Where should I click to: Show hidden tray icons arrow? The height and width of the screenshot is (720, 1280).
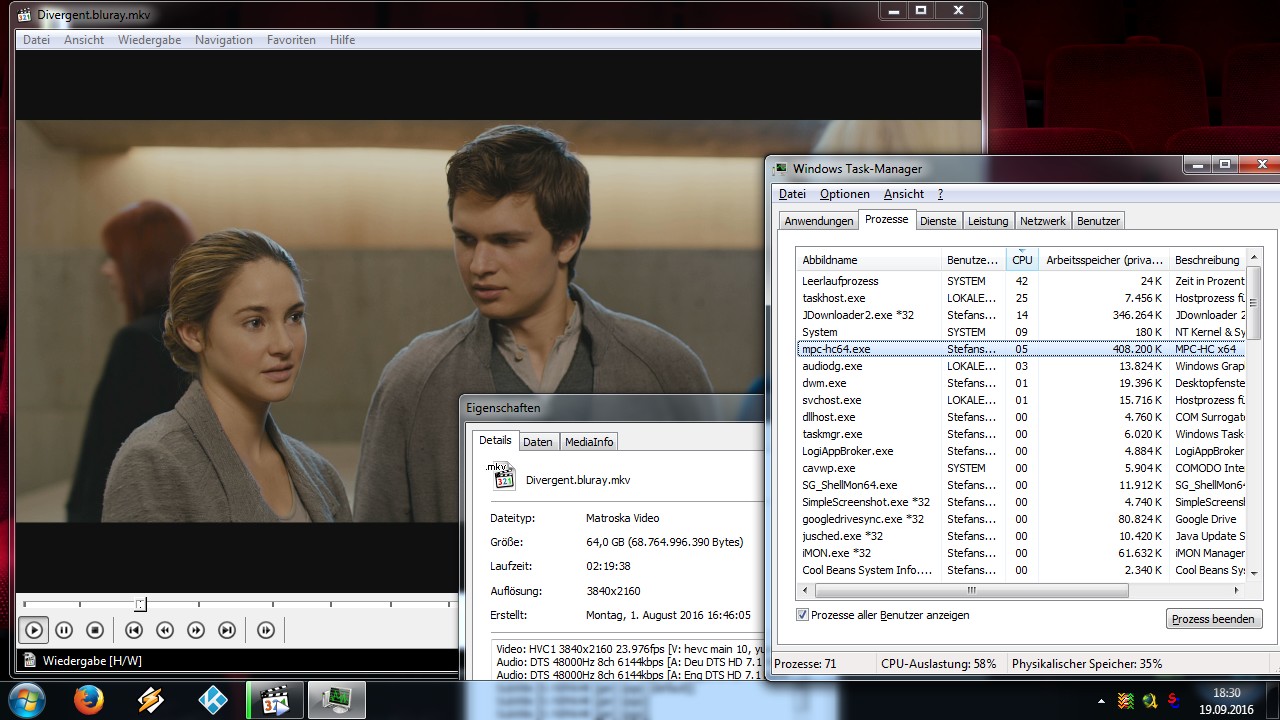[1101, 701]
